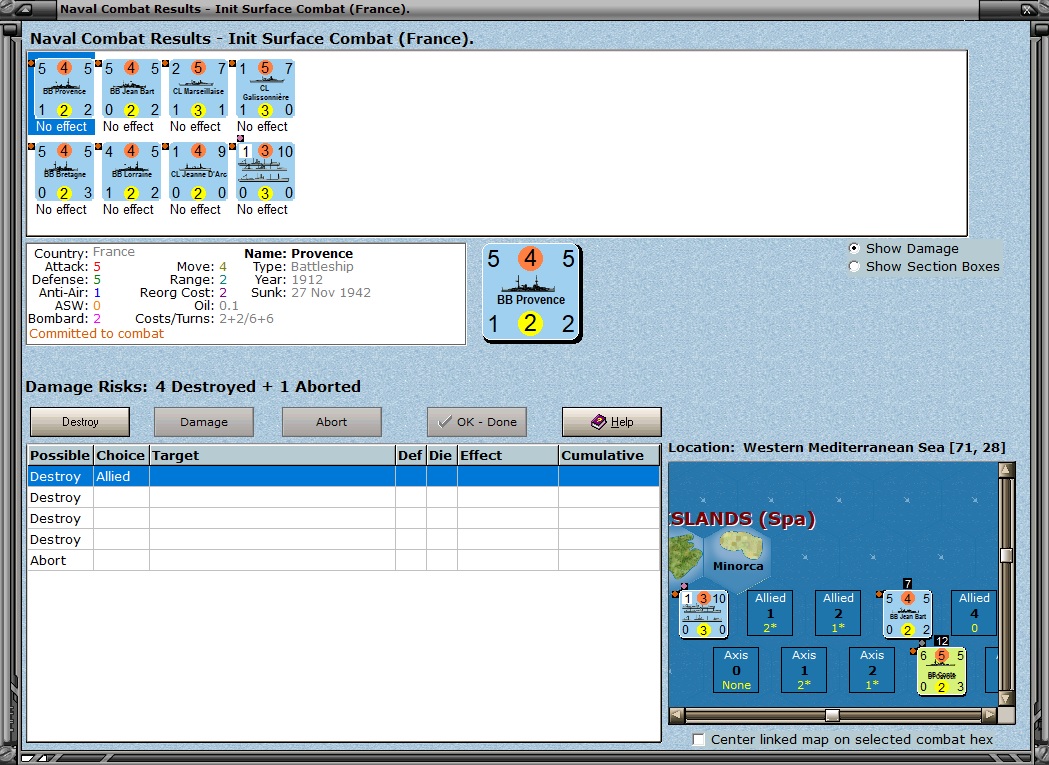This screenshot has height=765, width=1049.
Task: Click the Def column header
Action: pyautogui.click(x=411, y=455)
